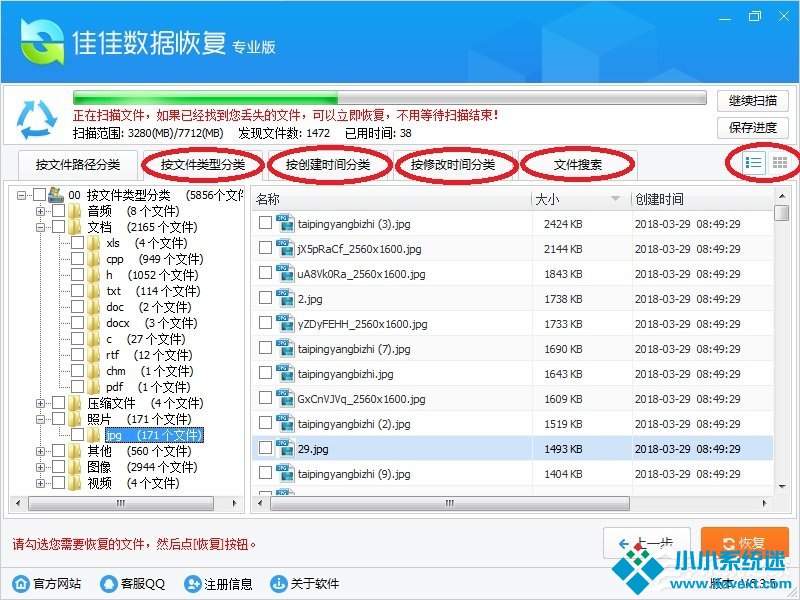Click the 关于软件 info icon
Viewport: 800px width, 600px height.
[279, 583]
